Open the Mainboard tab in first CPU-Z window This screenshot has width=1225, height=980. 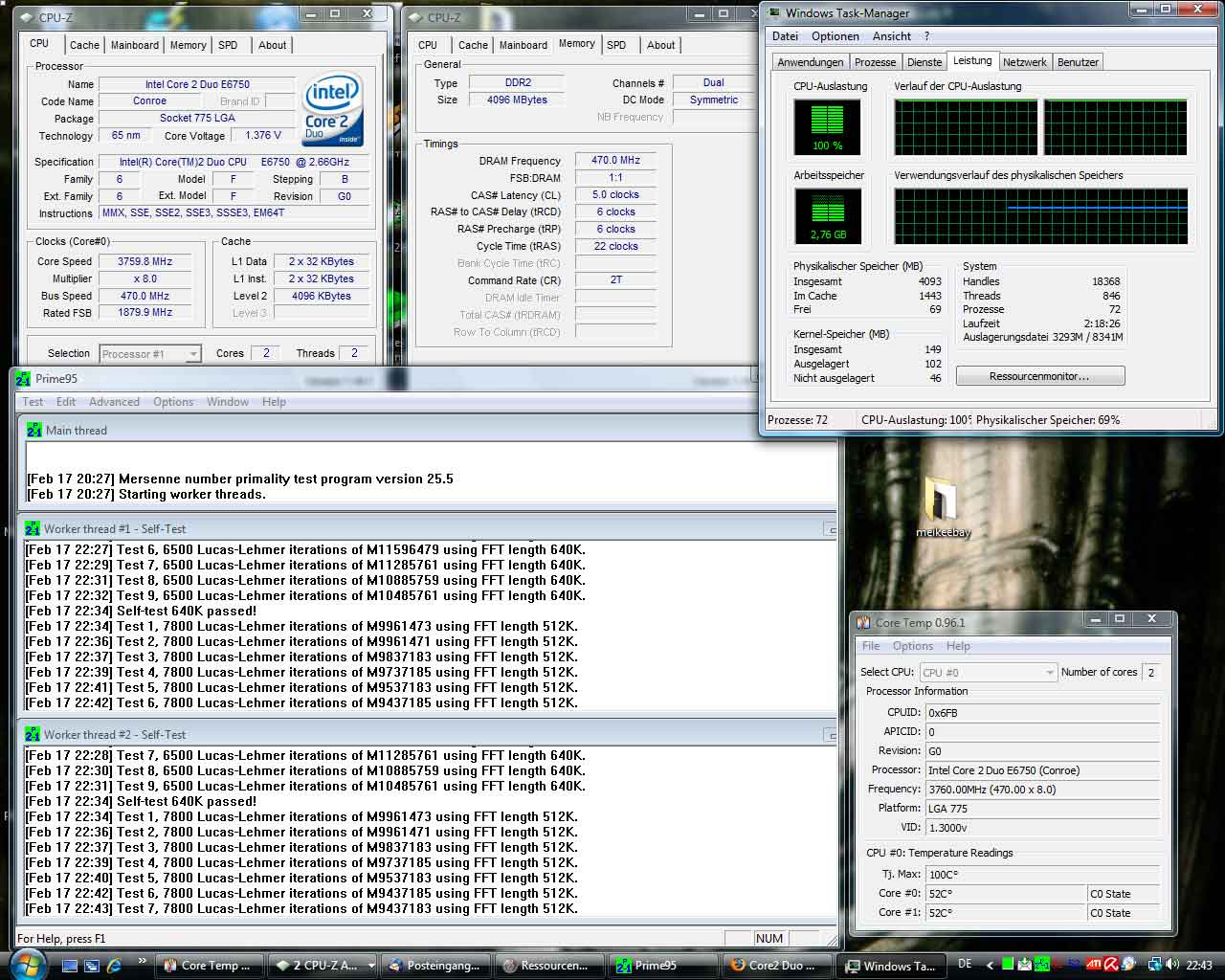point(135,45)
